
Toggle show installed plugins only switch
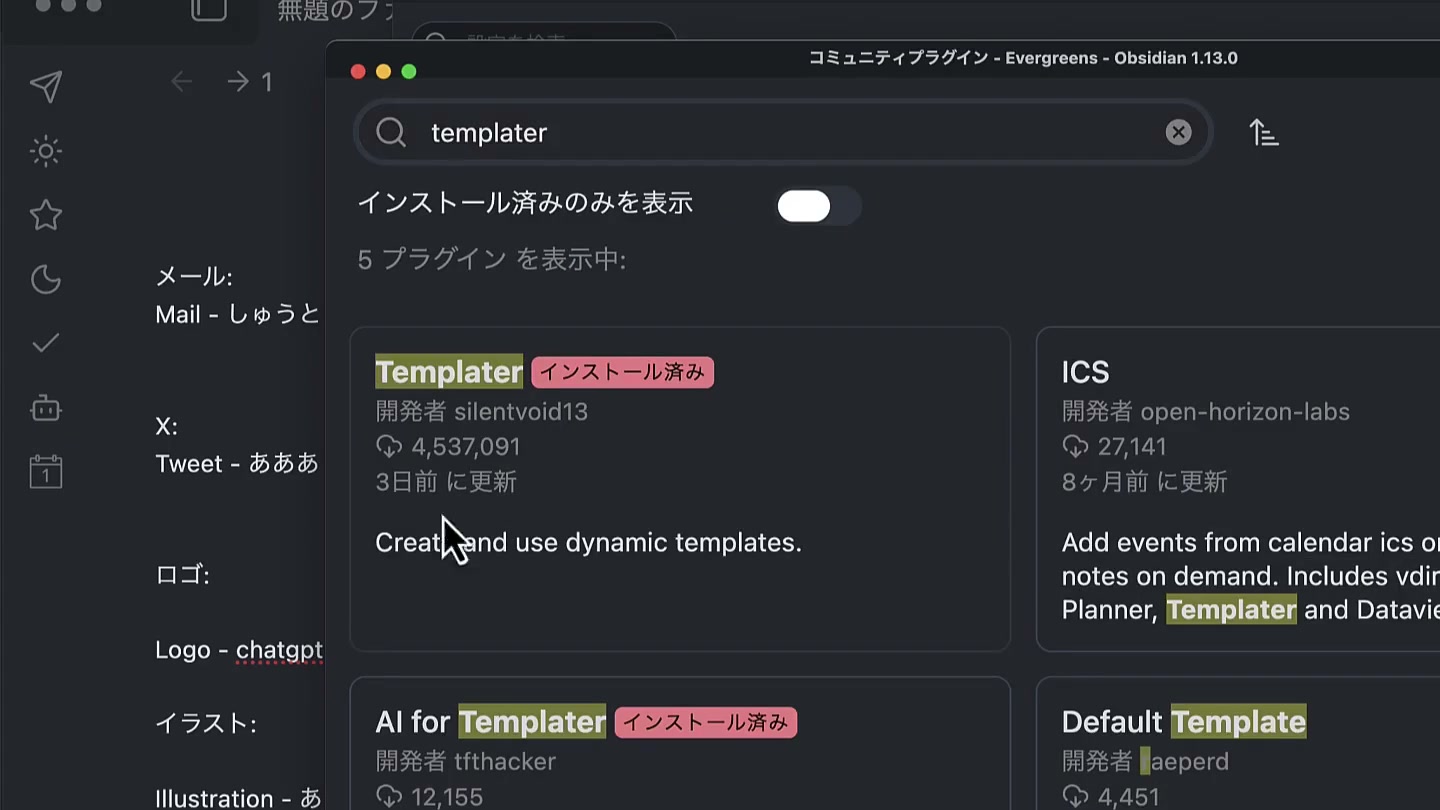pyautogui.click(x=818, y=206)
